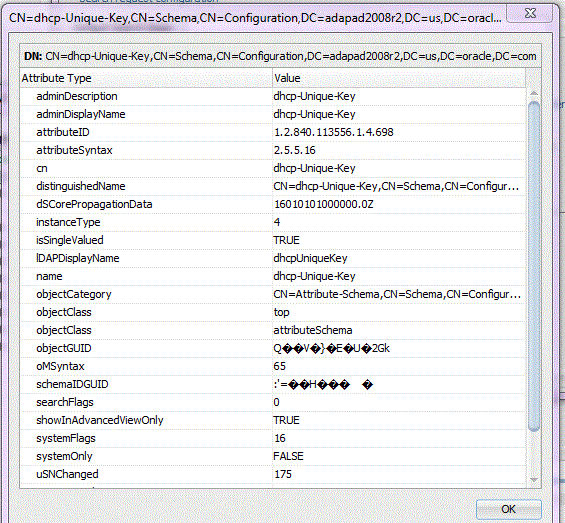
Task: Select the objectClass attributeSchema value
Action: pyautogui.click(x=313, y=330)
